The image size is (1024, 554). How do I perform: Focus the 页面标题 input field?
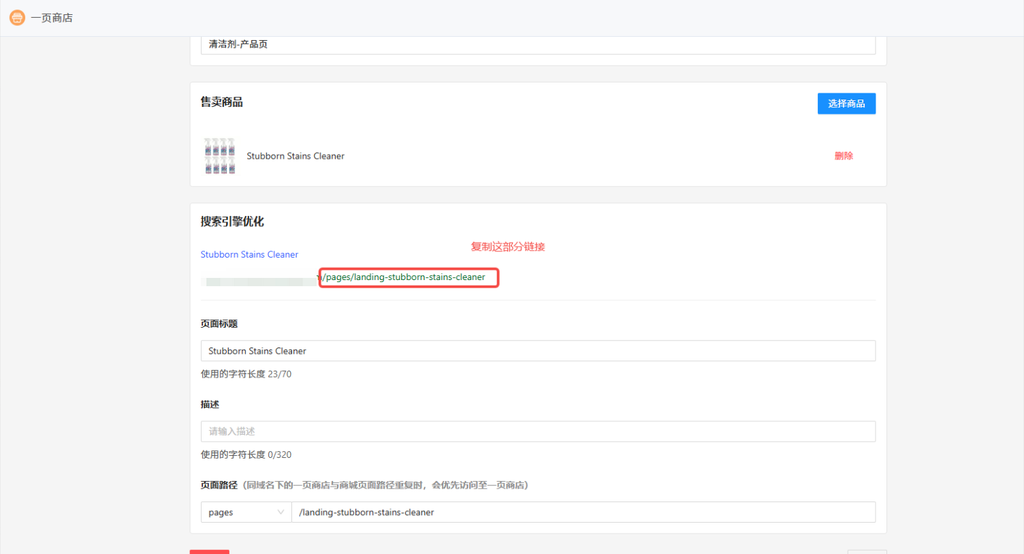coord(537,351)
